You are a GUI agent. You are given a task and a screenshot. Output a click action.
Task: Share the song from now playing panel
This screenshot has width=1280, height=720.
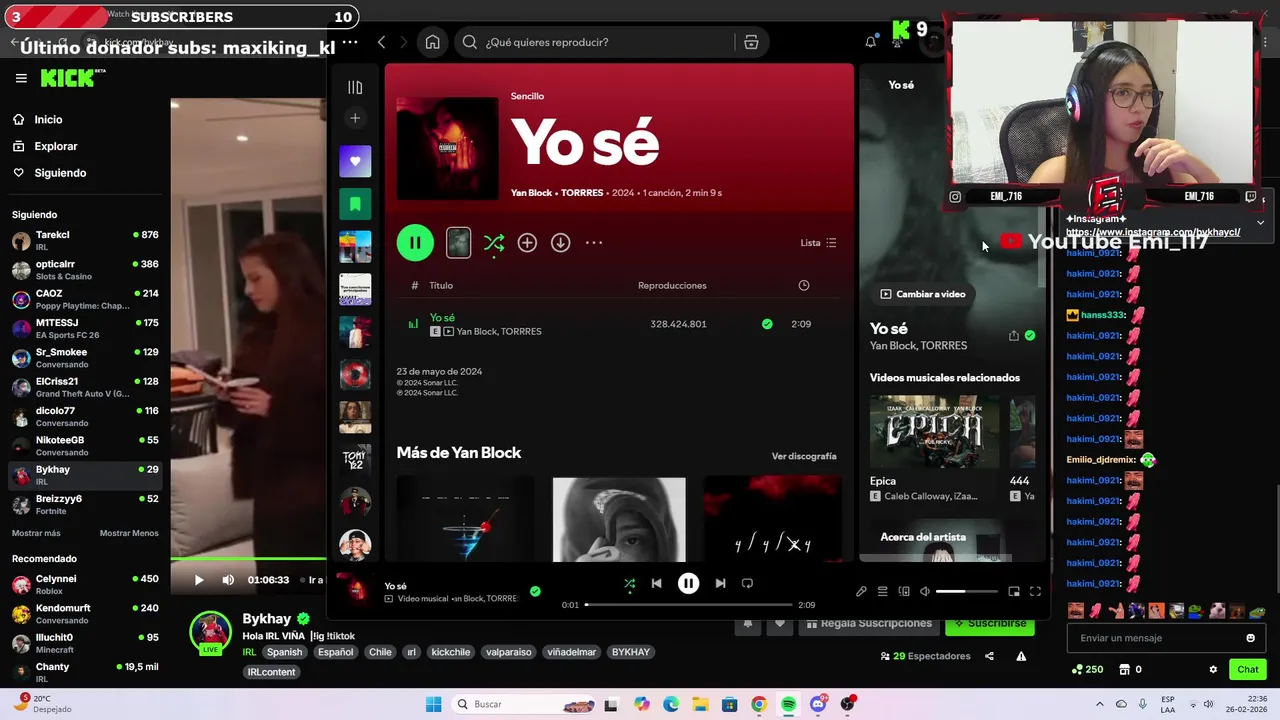click(1013, 336)
